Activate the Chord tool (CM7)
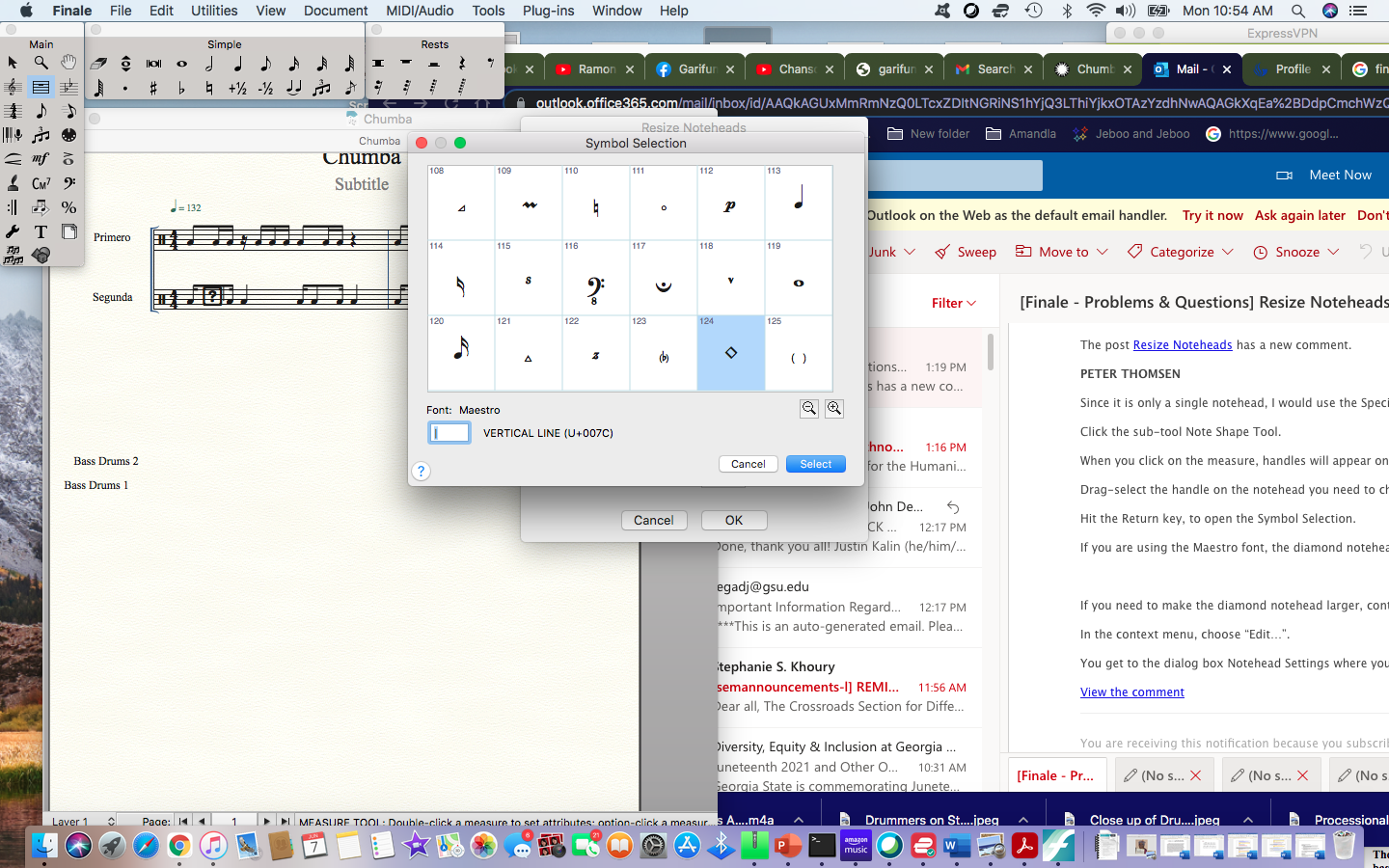 (x=41, y=183)
